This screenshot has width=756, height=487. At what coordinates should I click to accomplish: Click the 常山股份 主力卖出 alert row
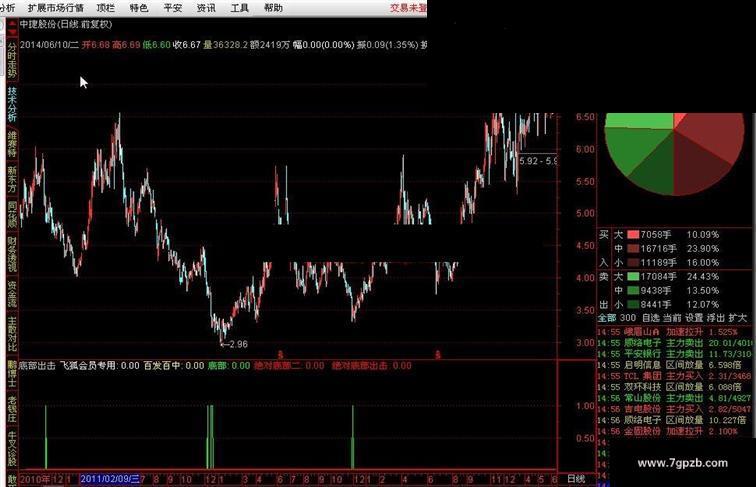click(675, 398)
